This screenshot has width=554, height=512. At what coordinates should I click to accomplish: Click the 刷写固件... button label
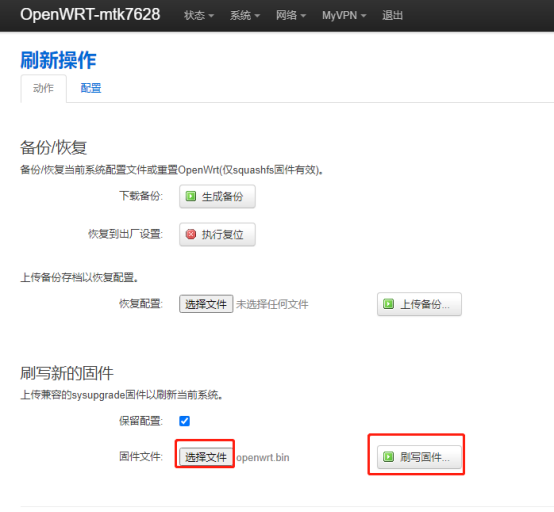(x=425, y=457)
